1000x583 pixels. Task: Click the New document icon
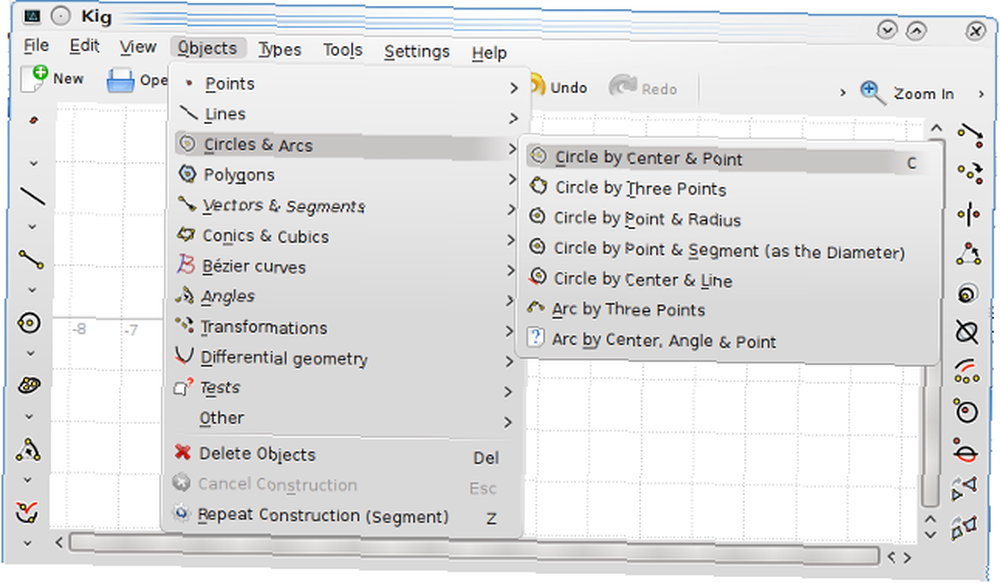[34, 78]
